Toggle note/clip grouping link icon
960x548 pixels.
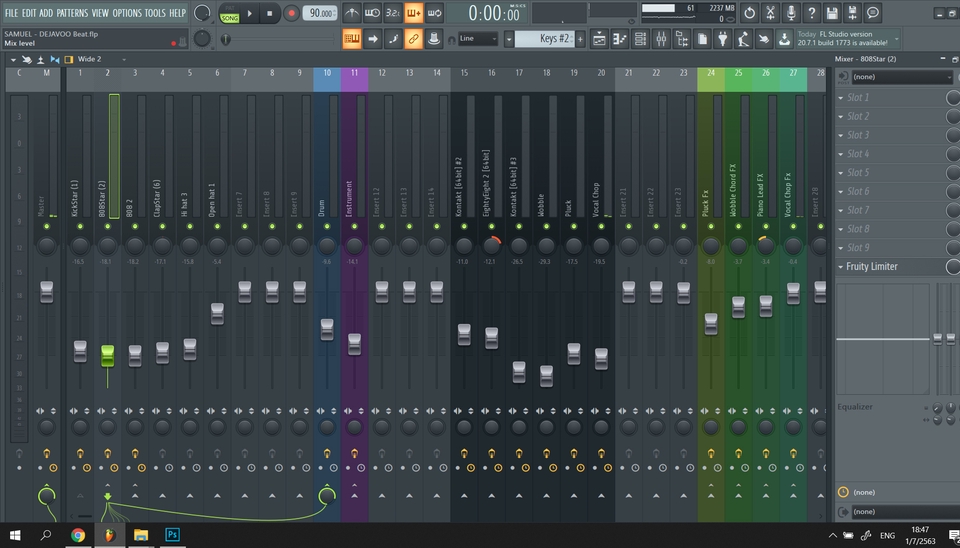pos(414,39)
